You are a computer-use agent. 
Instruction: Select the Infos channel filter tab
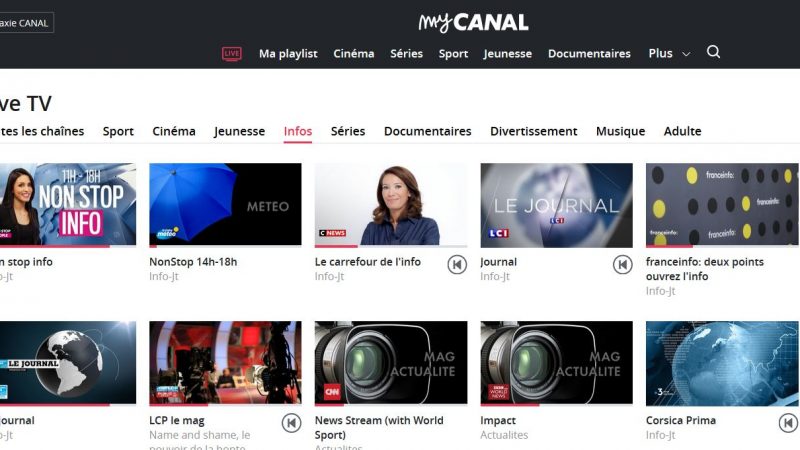[x=298, y=132]
